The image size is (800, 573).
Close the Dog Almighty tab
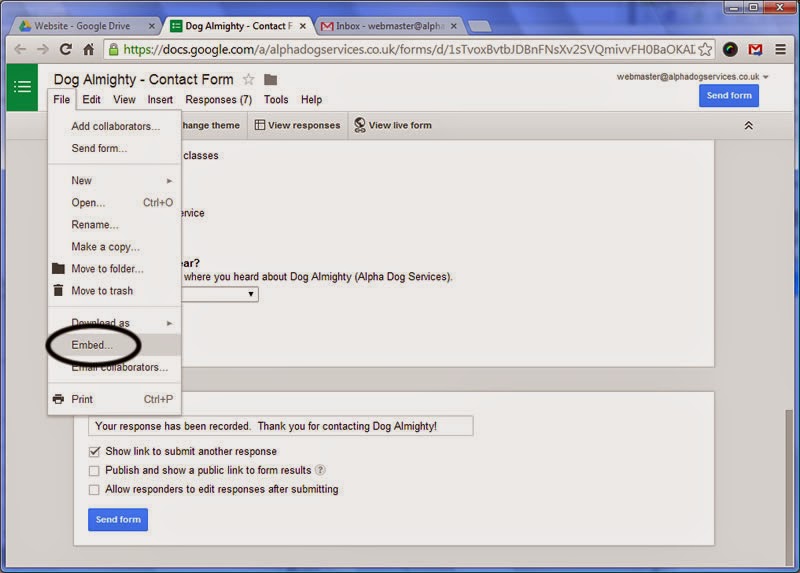(303, 26)
